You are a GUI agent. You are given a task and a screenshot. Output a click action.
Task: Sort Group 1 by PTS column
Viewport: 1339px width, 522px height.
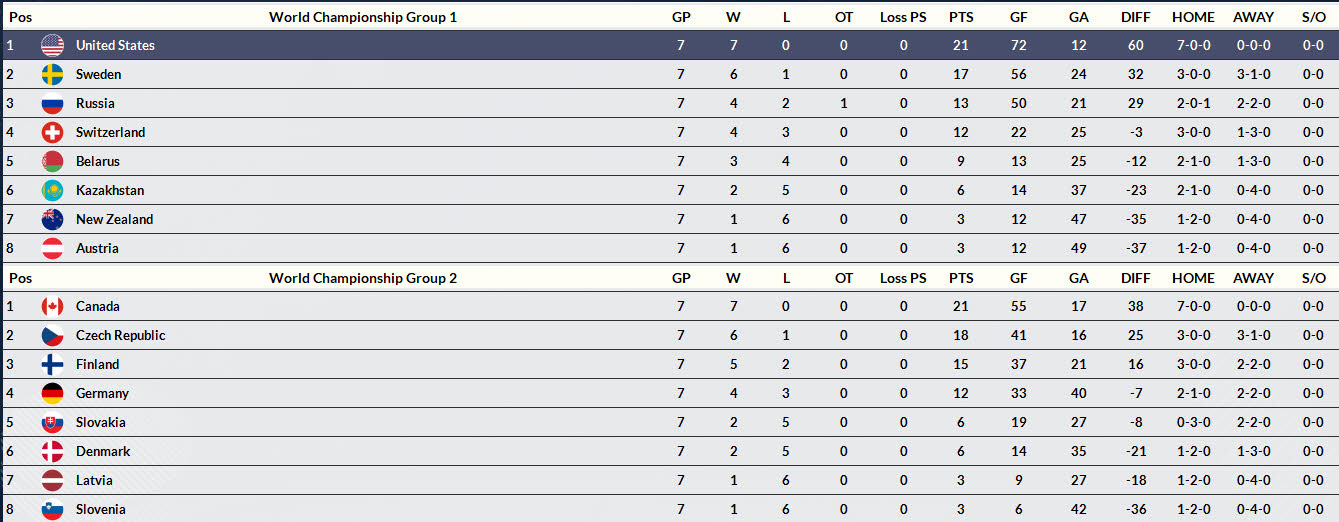(961, 17)
